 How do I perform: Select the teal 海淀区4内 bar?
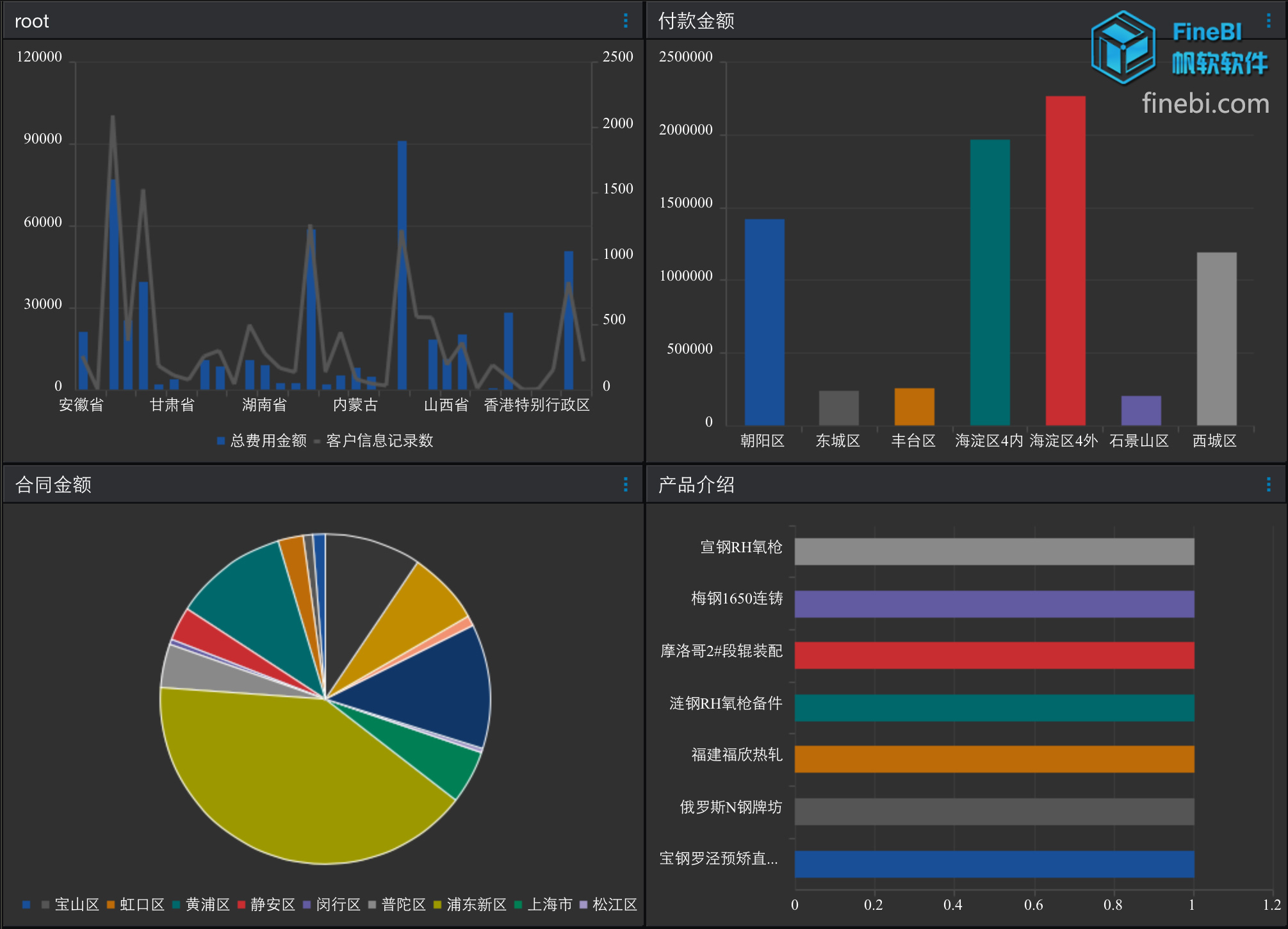(990, 282)
